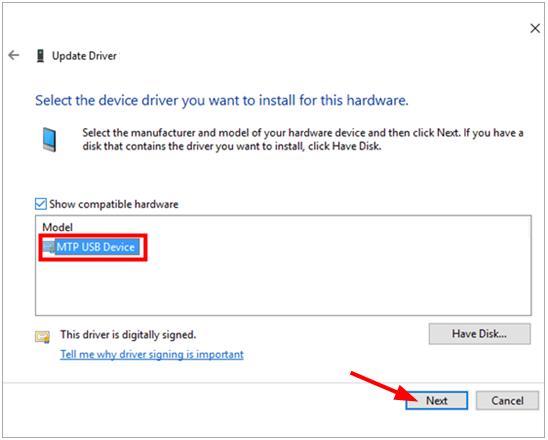This screenshot has width=548, height=440.
Task: Open Tell me why driver signing is important
Action: (x=152, y=354)
